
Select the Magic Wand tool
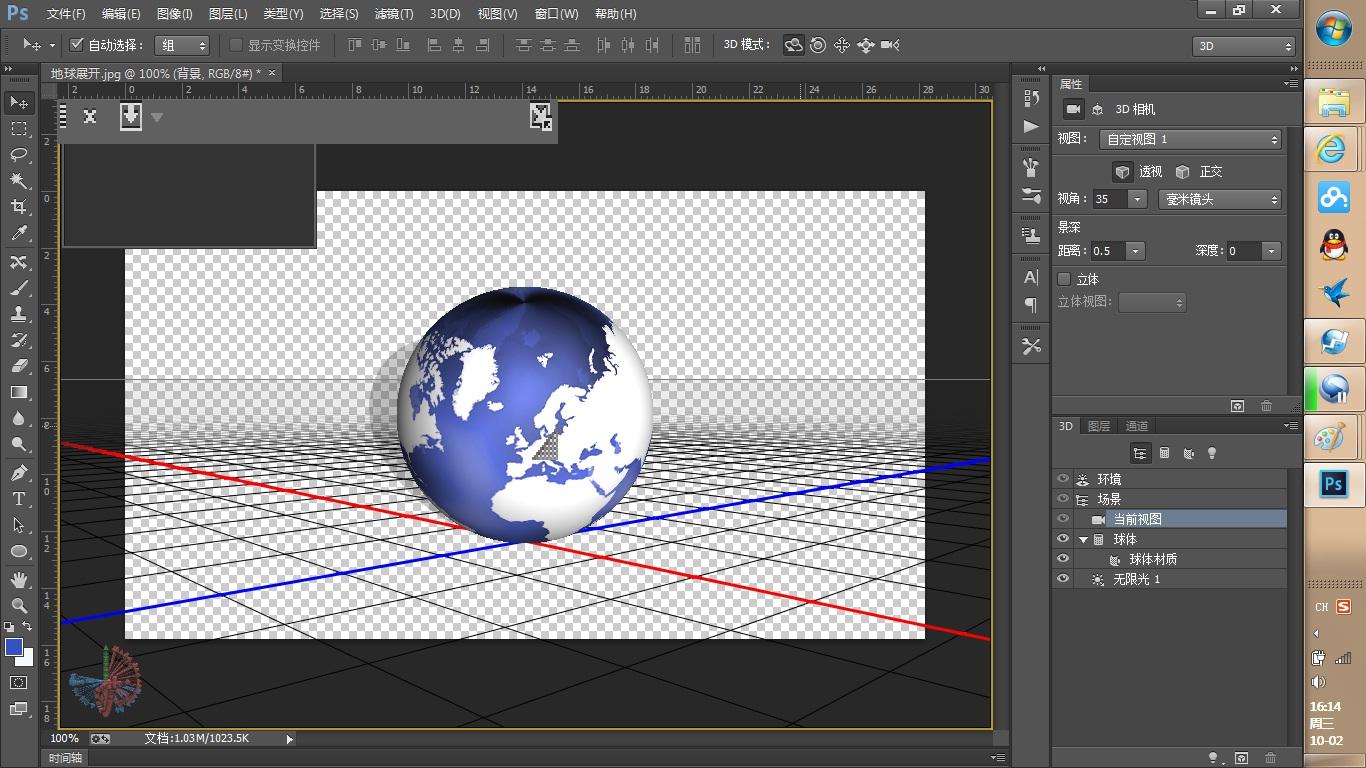click(19, 181)
